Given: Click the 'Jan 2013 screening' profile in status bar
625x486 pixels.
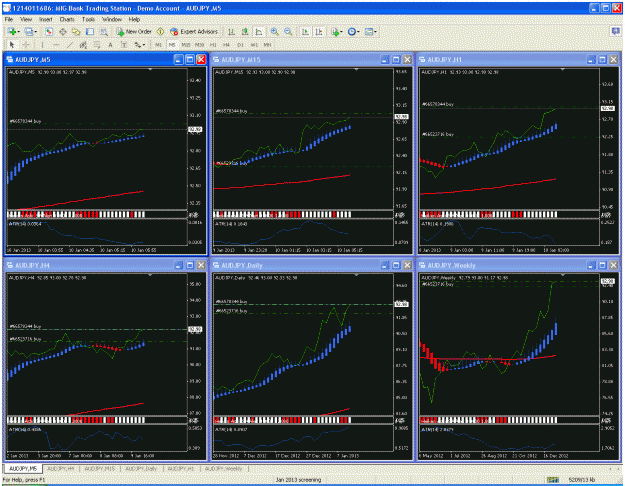Looking at the screenshot, I should click(x=298, y=480).
